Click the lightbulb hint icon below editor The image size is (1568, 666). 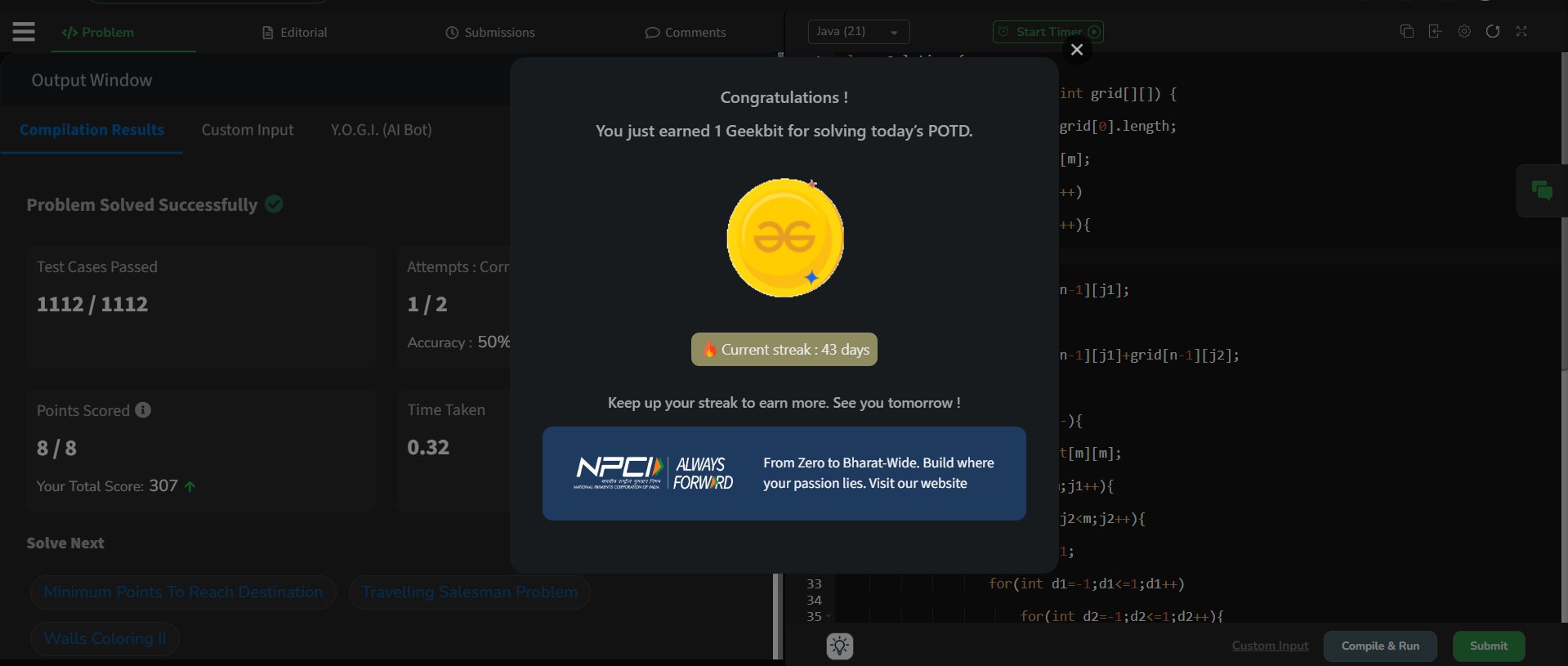click(840, 646)
